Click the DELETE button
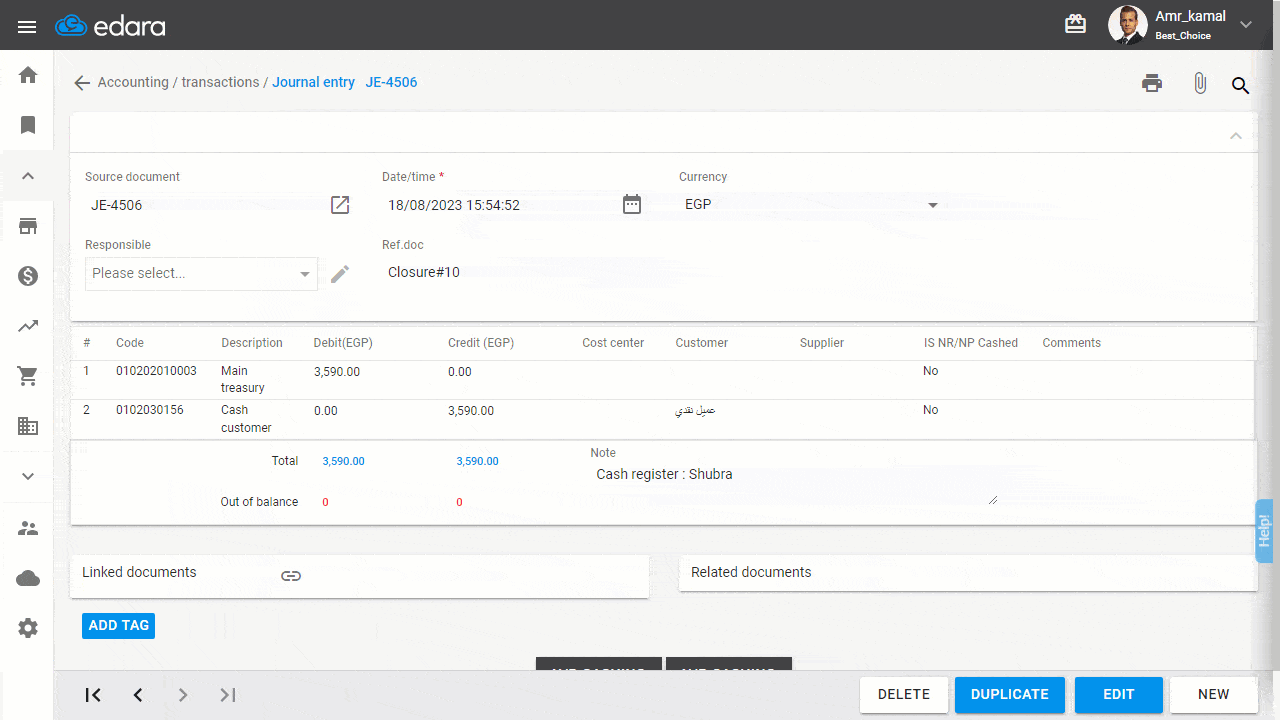This screenshot has width=1280, height=720. 904,695
